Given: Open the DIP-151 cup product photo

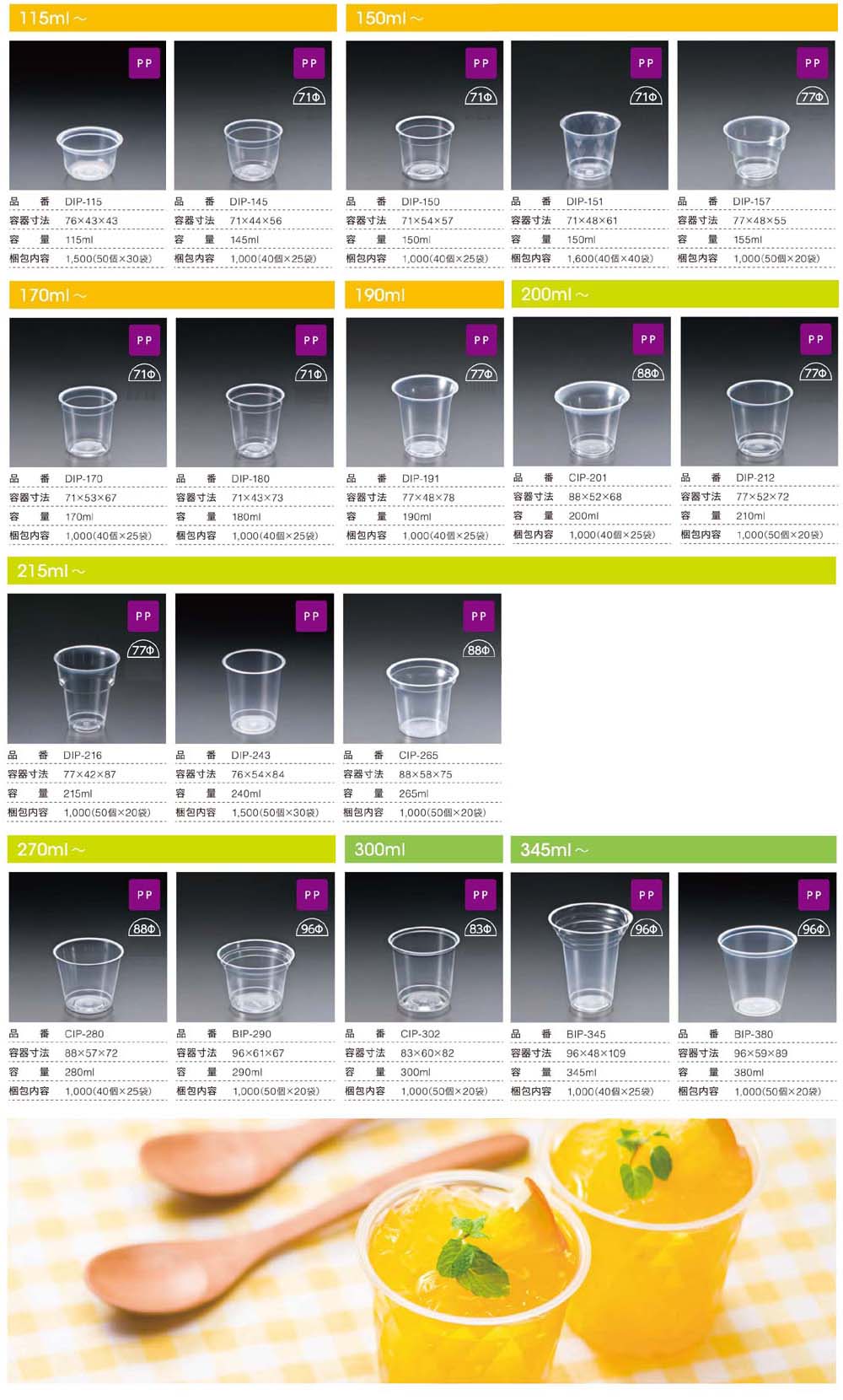Looking at the screenshot, I should tap(590, 116).
